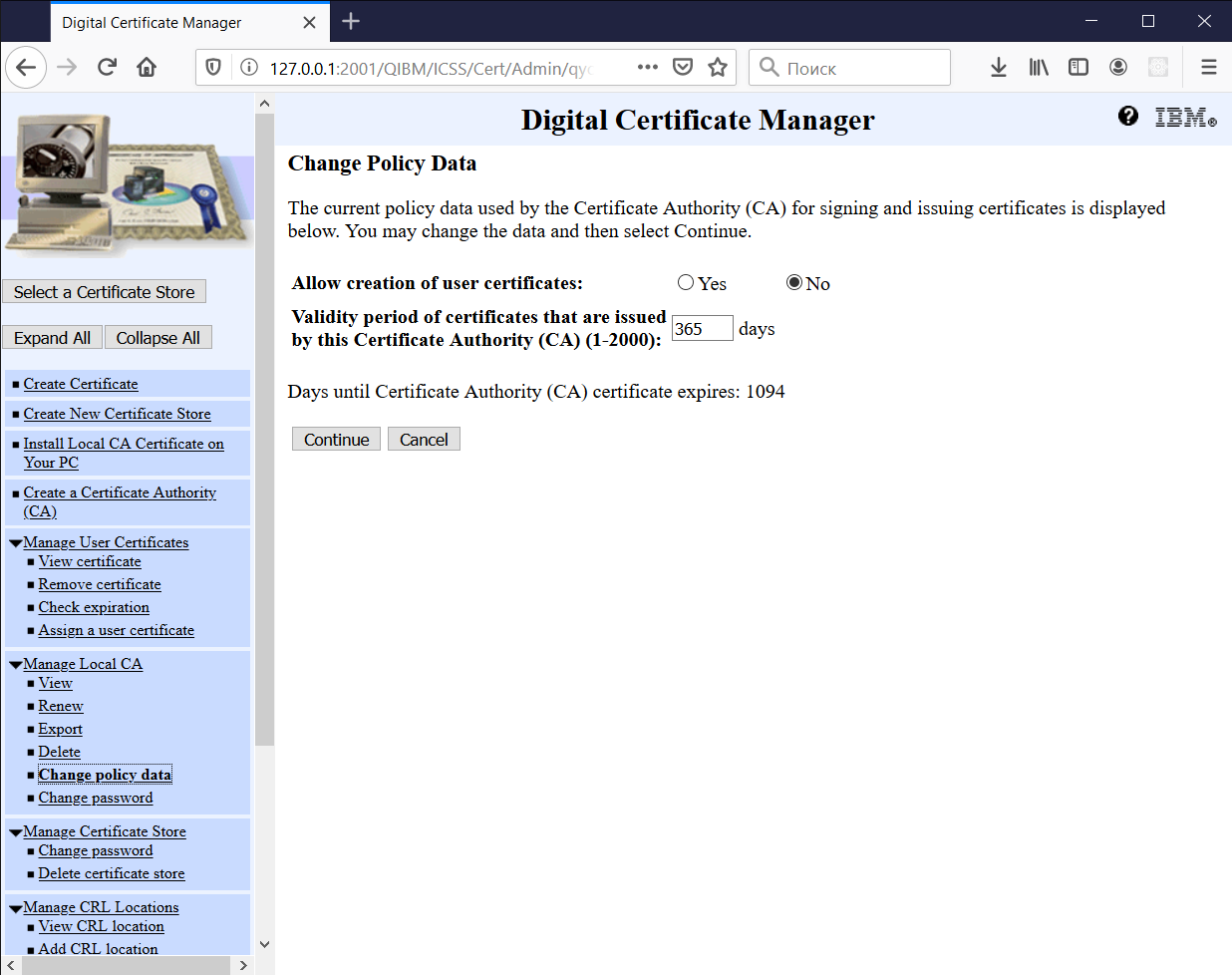The height and width of the screenshot is (975, 1232).
Task: Open Export link under Manage Local CA
Action: click(x=61, y=729)
